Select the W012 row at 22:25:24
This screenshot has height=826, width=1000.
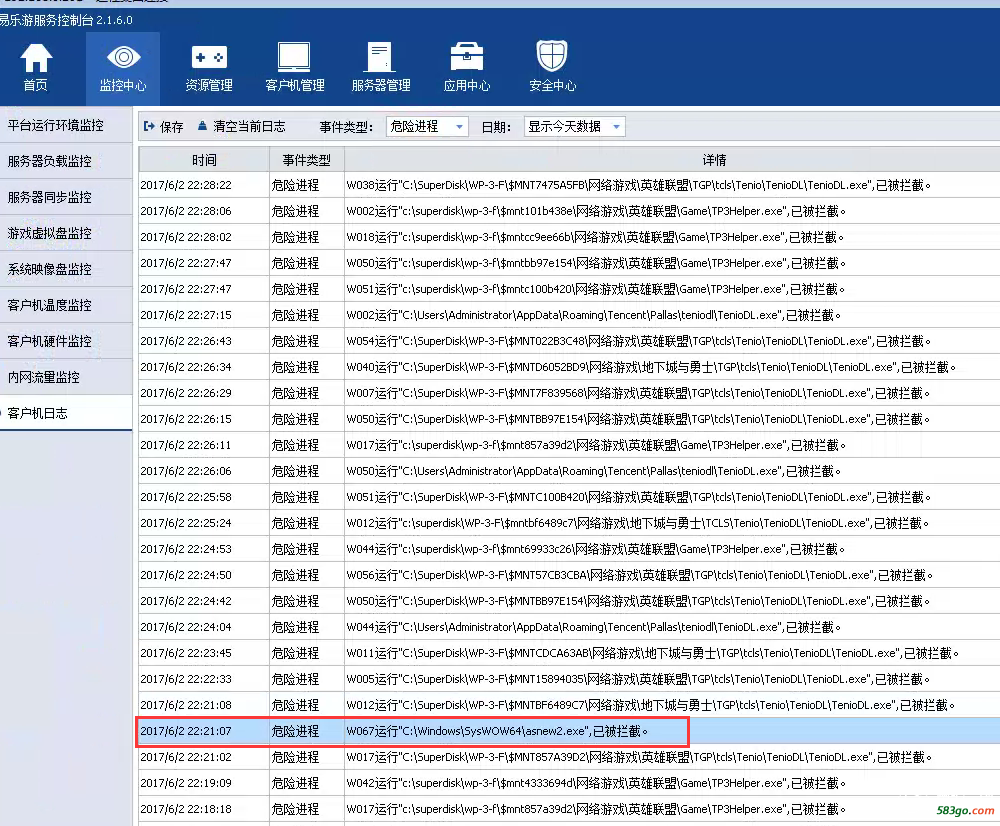click(x=569, y=523)
